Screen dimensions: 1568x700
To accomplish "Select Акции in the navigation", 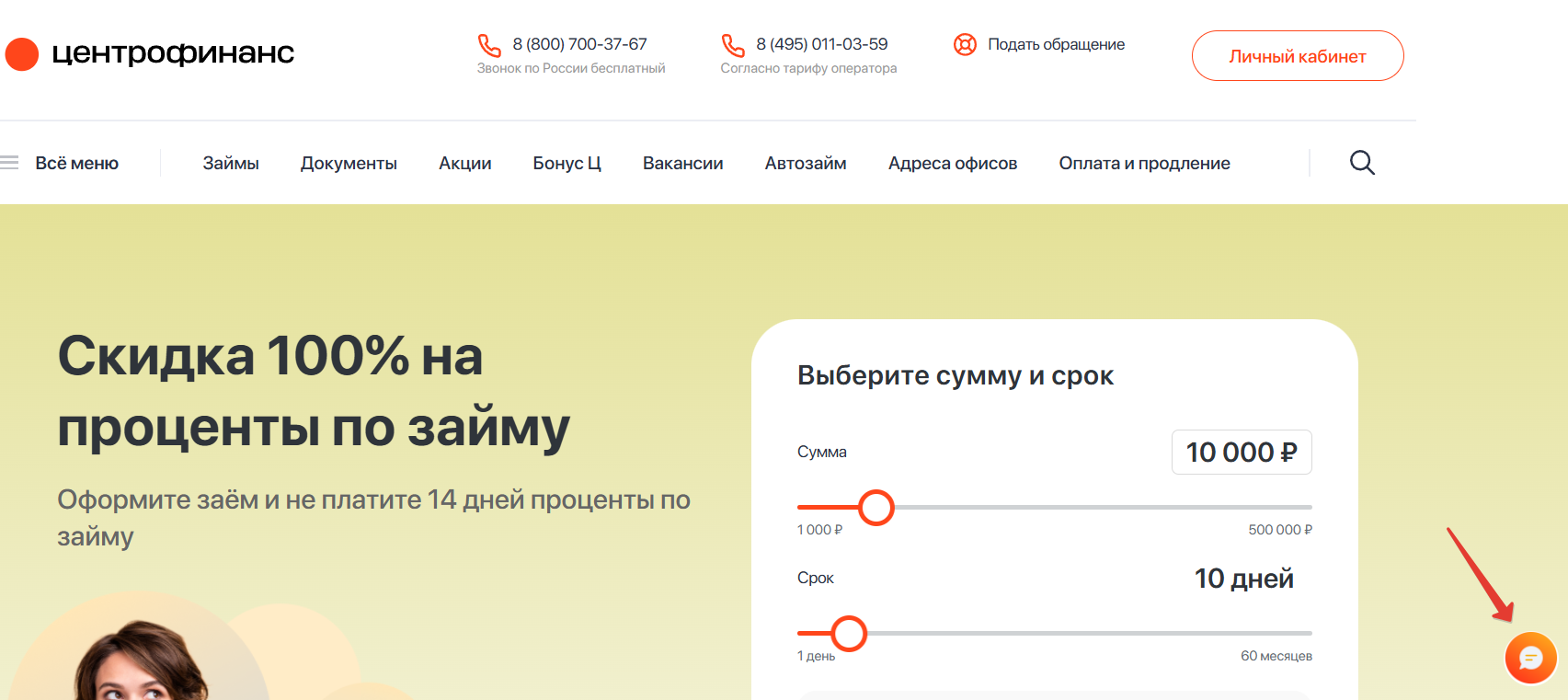I will 465,163.
